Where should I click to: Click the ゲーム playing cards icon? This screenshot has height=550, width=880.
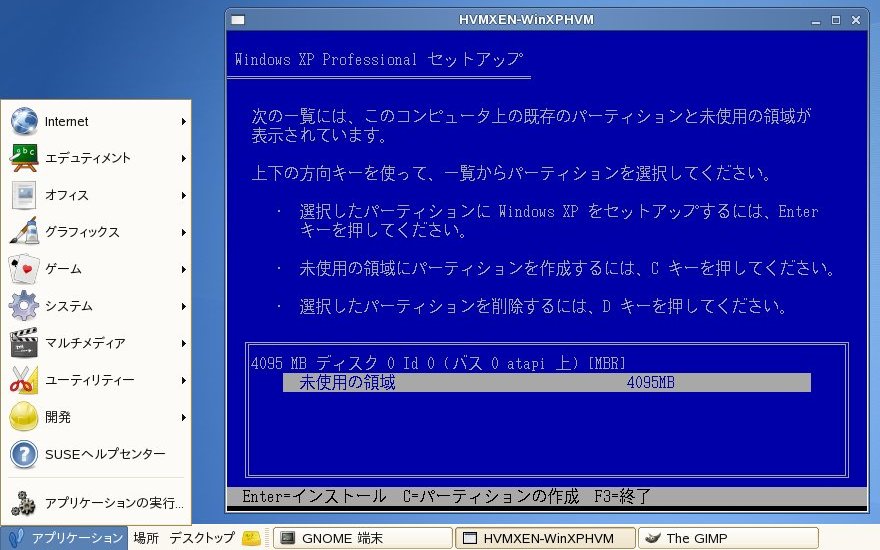point(24,269)
